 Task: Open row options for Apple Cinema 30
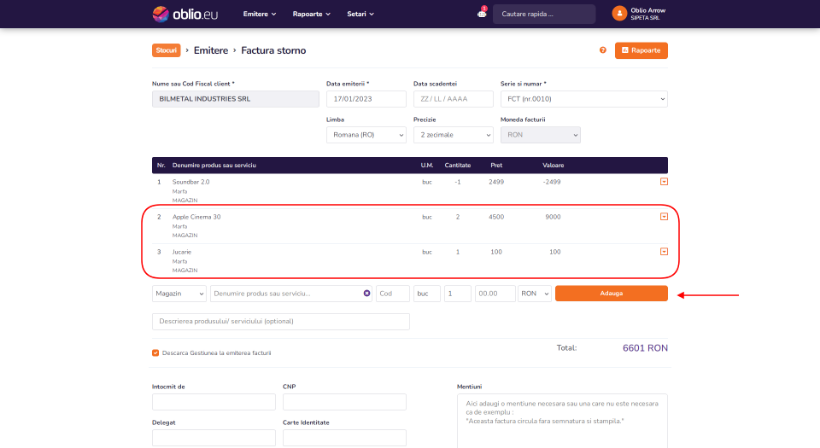tap(663, 217)
